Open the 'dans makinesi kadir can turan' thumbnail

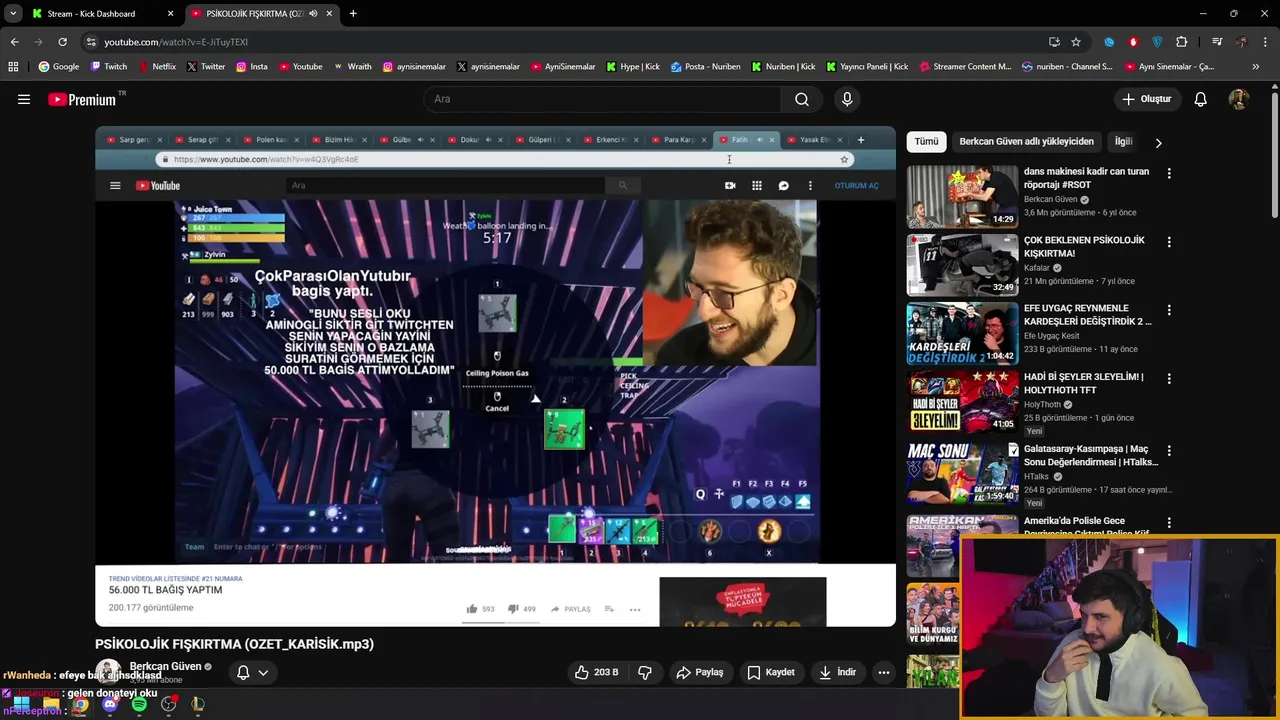pos(962,196)
